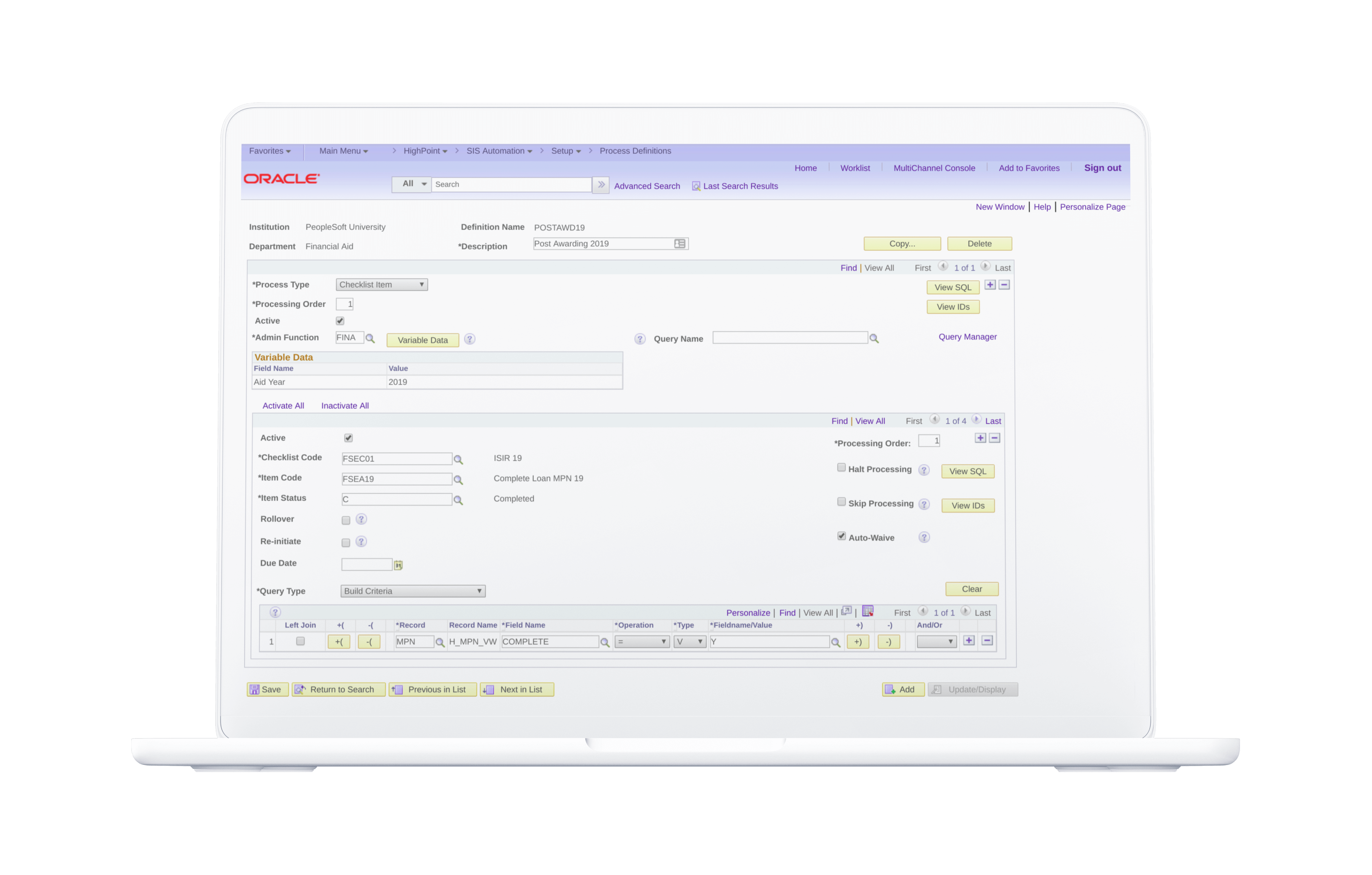Open the Query Name lookup magnifier
The image size is (1372, 875).
pyautogui.click(x=874, y=339)
